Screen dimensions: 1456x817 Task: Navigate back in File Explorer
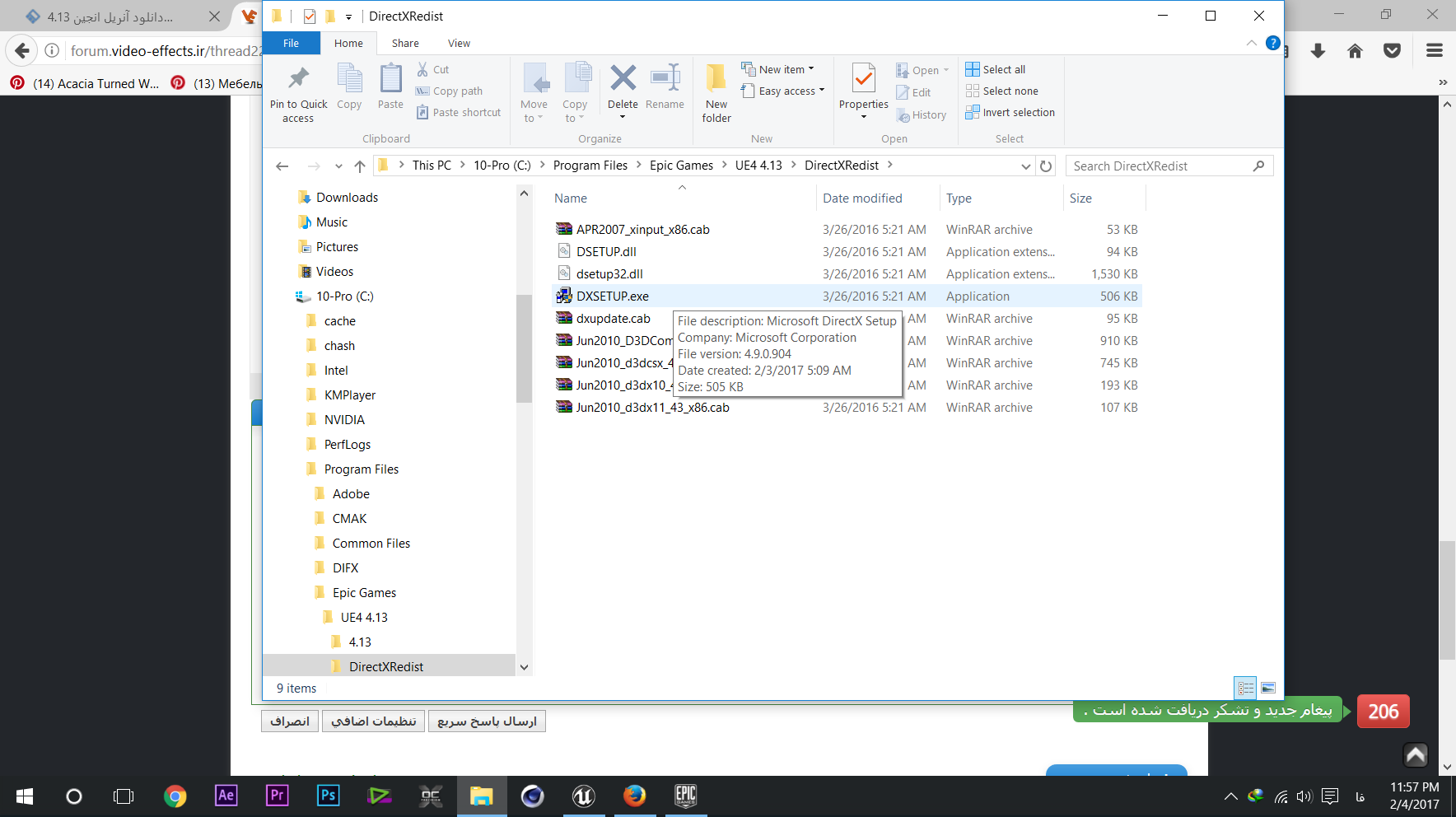pyautogui.click(x=282, y=166)
